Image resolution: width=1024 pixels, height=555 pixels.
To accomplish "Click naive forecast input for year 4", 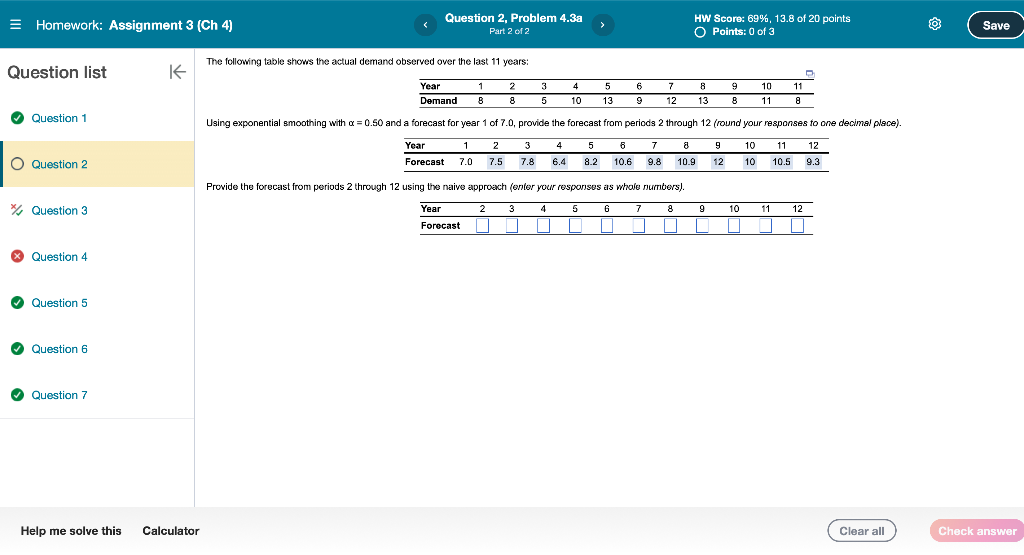I will coord(543,225).
